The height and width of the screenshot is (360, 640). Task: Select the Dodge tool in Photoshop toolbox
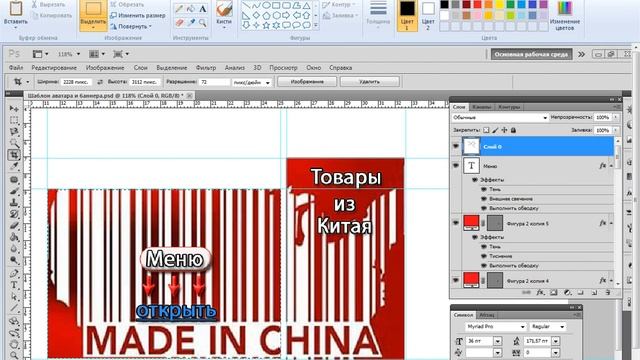point(14,260)
